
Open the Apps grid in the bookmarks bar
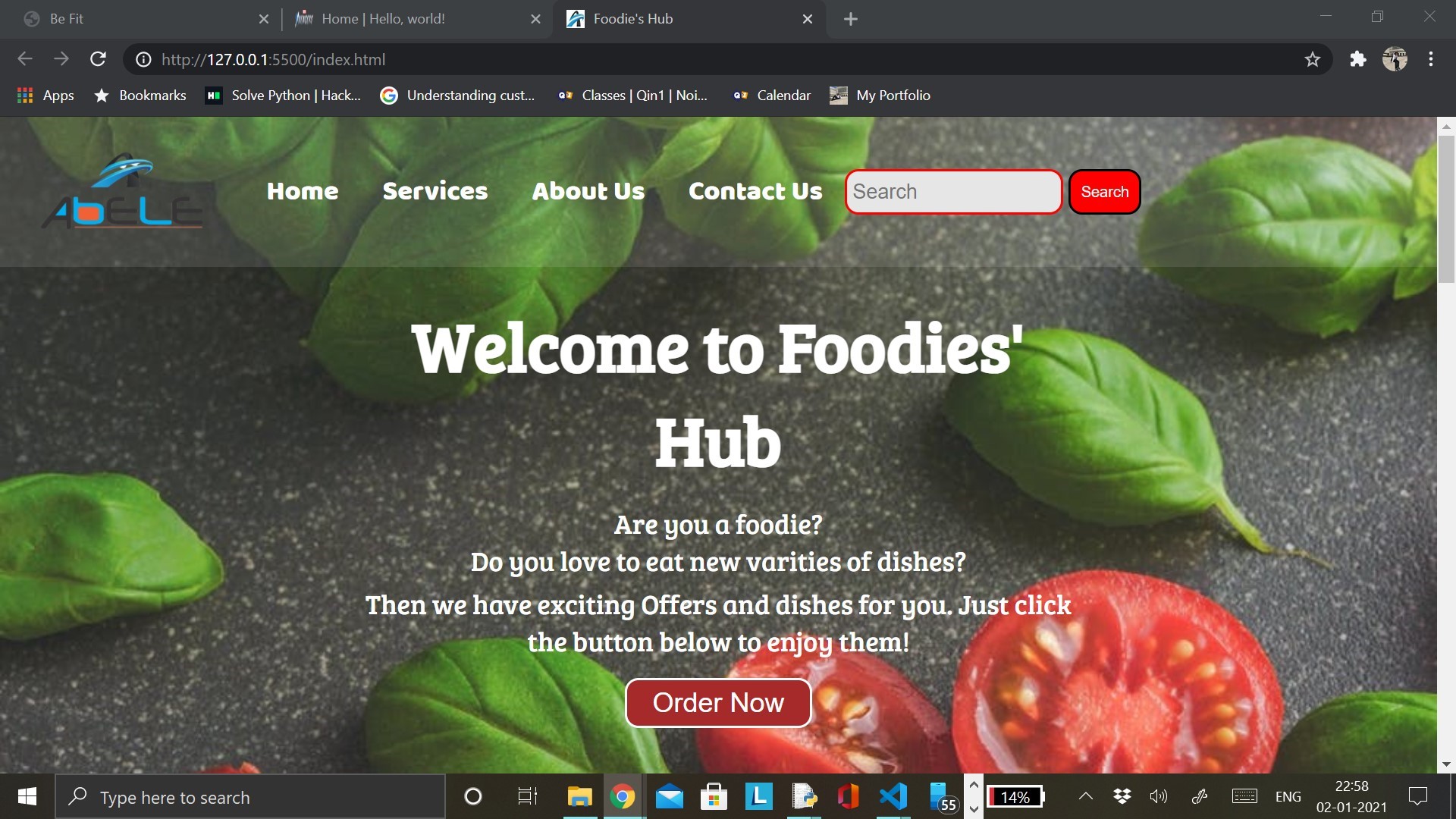point(45,96)
